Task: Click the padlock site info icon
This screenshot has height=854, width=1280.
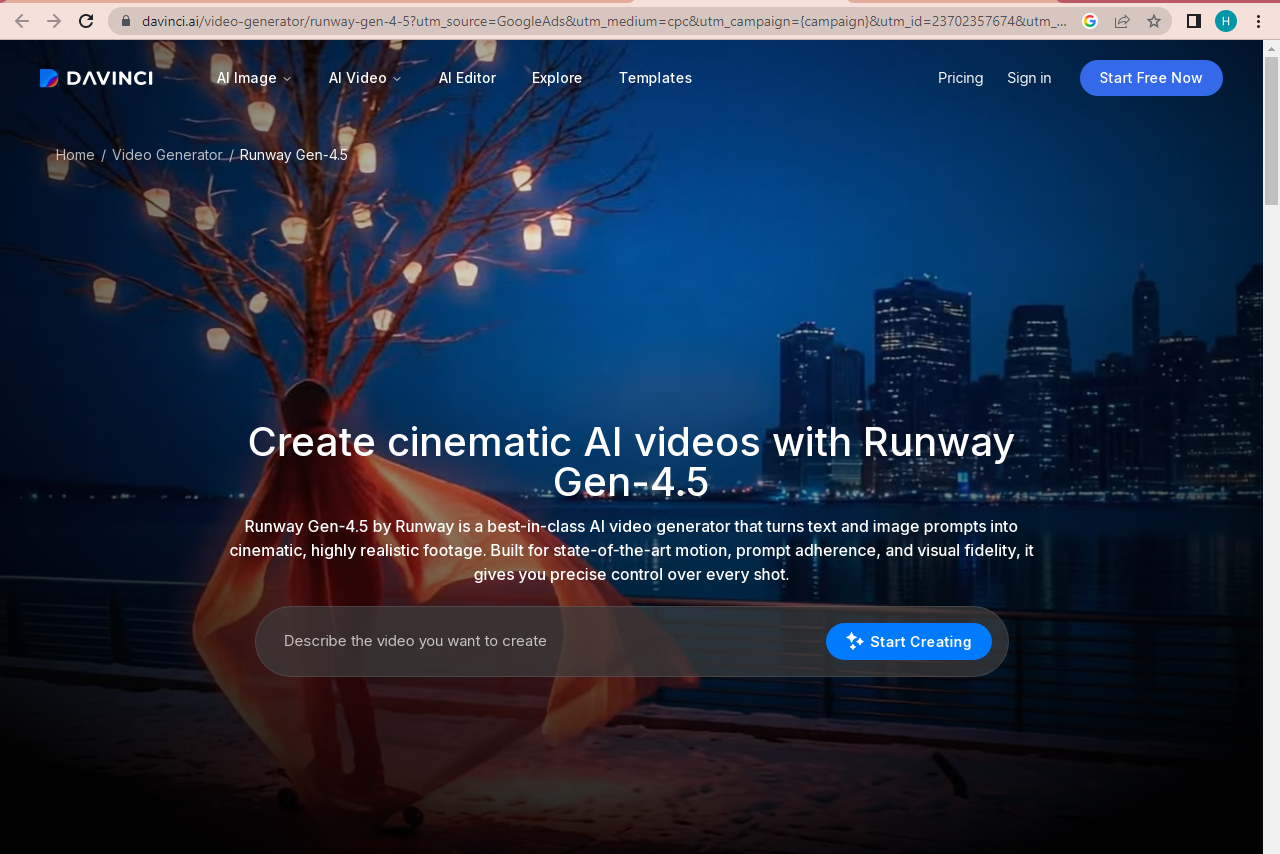Action: coord(126,21)
